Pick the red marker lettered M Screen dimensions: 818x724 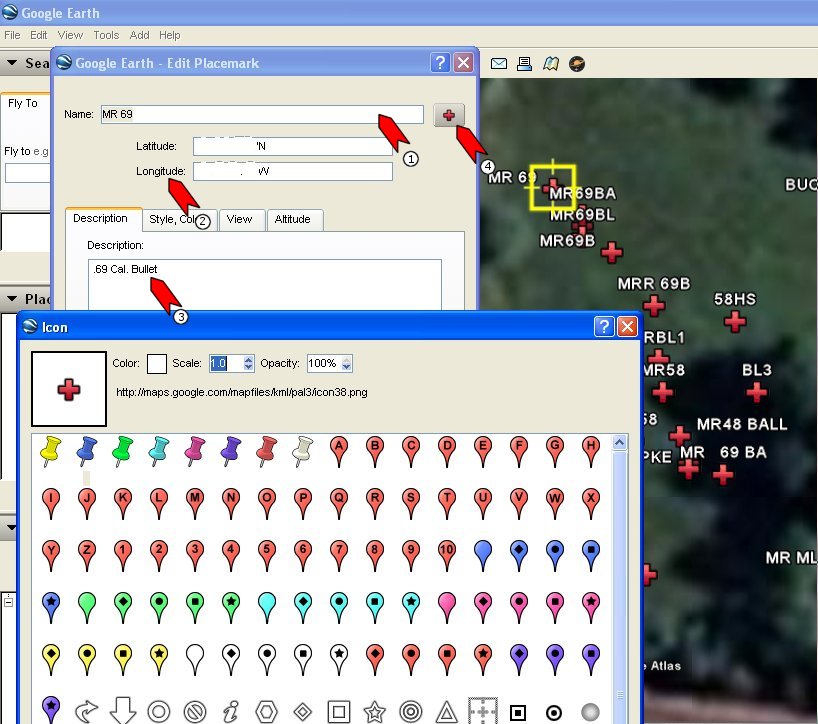point(195,504)
